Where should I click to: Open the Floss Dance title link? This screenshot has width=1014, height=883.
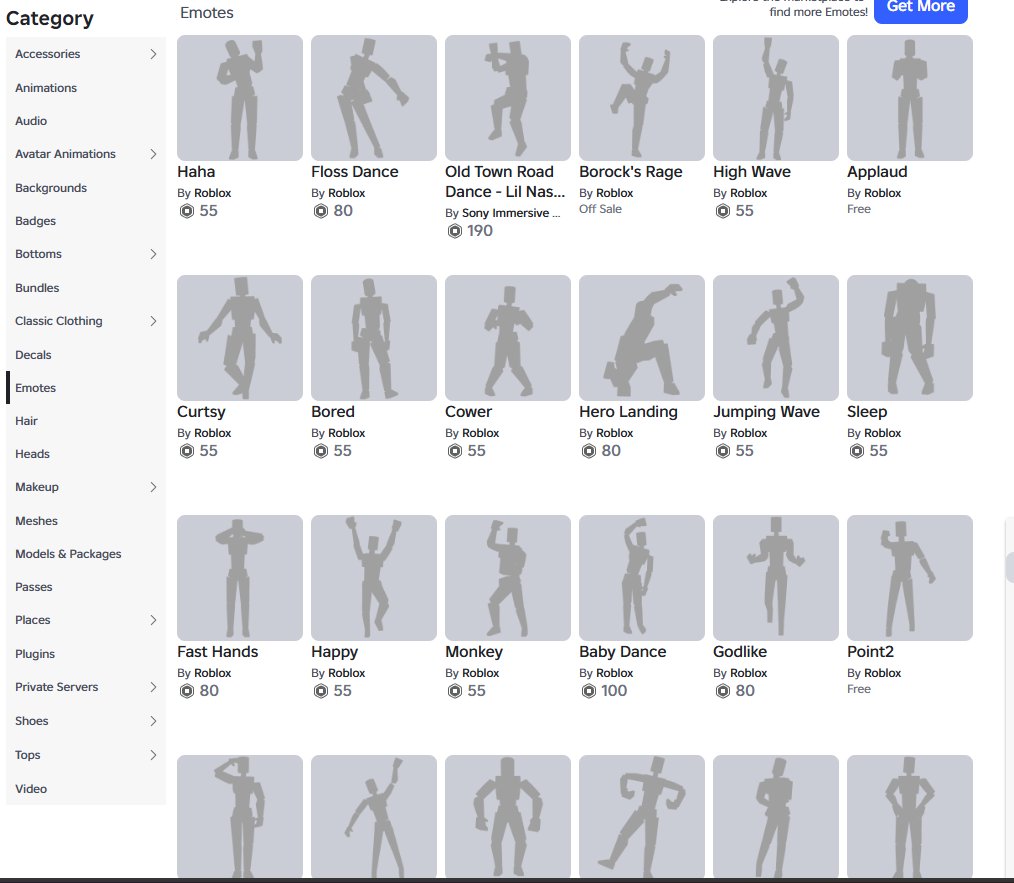tap(354, 172)
